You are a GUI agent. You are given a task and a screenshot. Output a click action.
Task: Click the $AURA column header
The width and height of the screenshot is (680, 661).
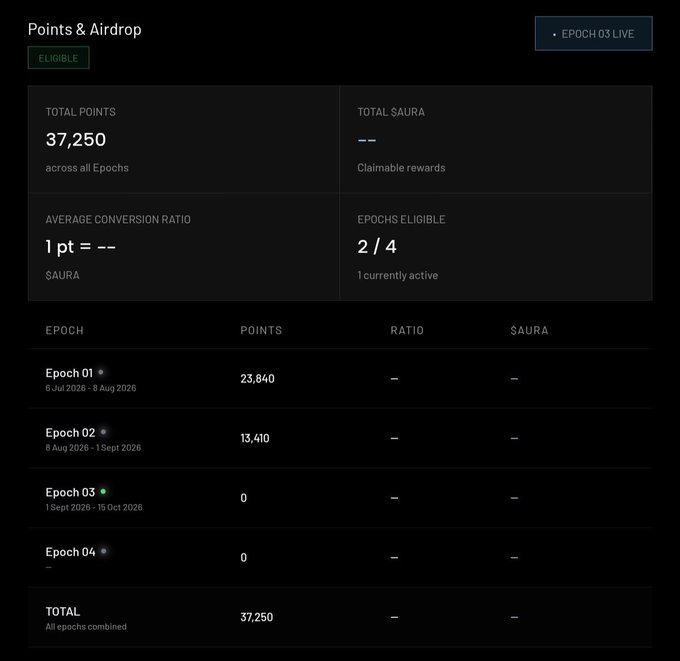coord(529,330)
